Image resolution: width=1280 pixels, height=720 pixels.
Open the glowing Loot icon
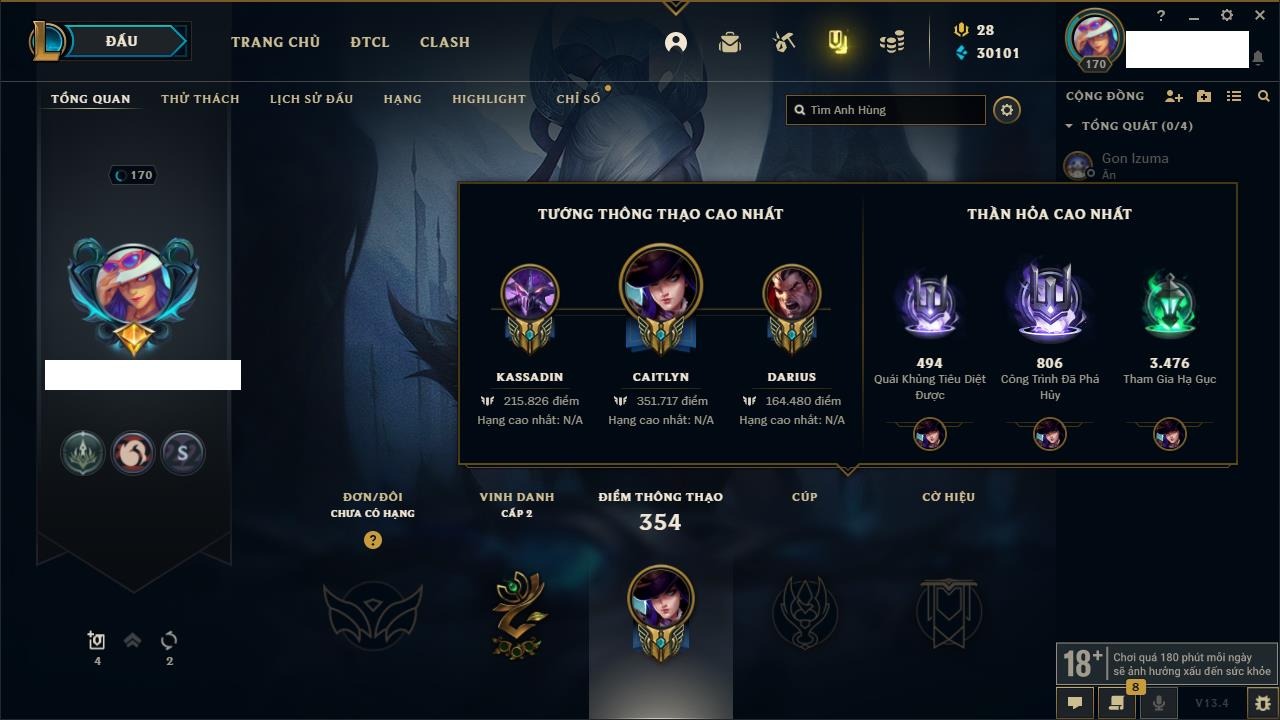pyautogui.click(x=838, y=42)
